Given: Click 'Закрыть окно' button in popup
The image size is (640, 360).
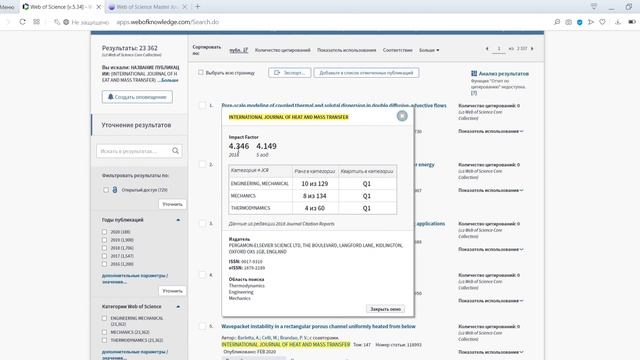Looking at the screenshot, I should click(x=385, y=309).
